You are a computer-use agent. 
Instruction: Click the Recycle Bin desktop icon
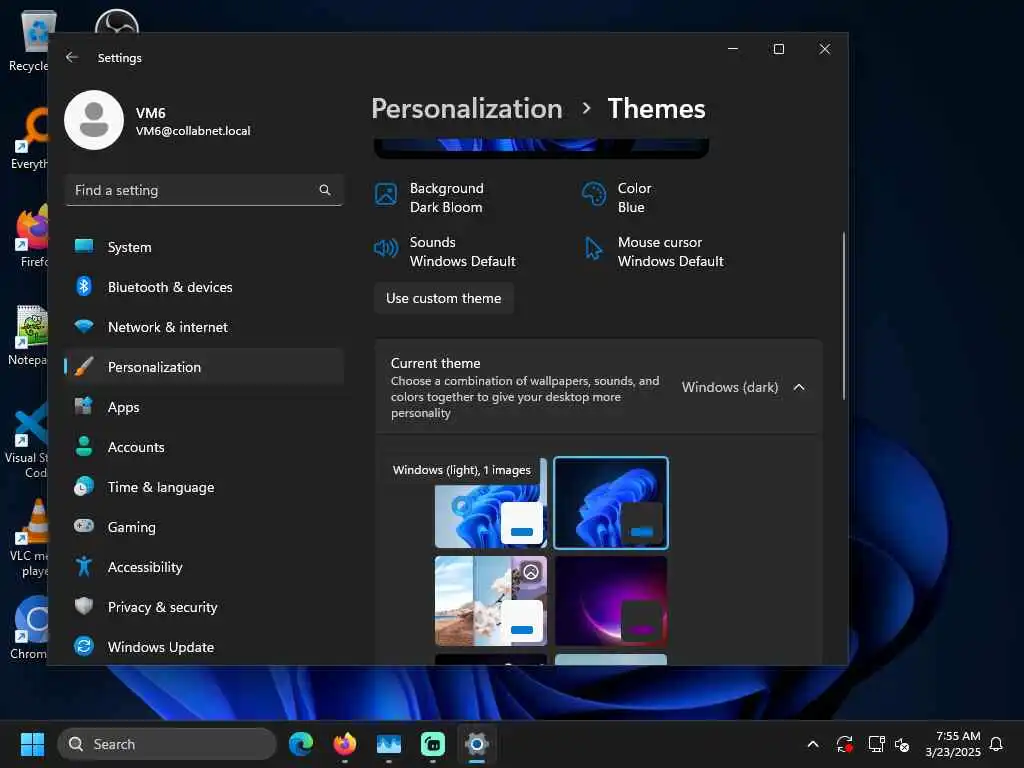29,40
